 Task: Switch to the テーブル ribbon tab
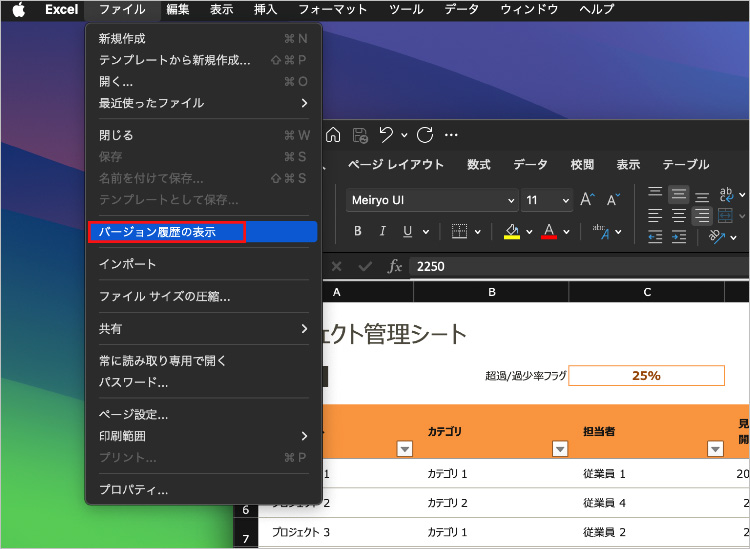[686, 165]
